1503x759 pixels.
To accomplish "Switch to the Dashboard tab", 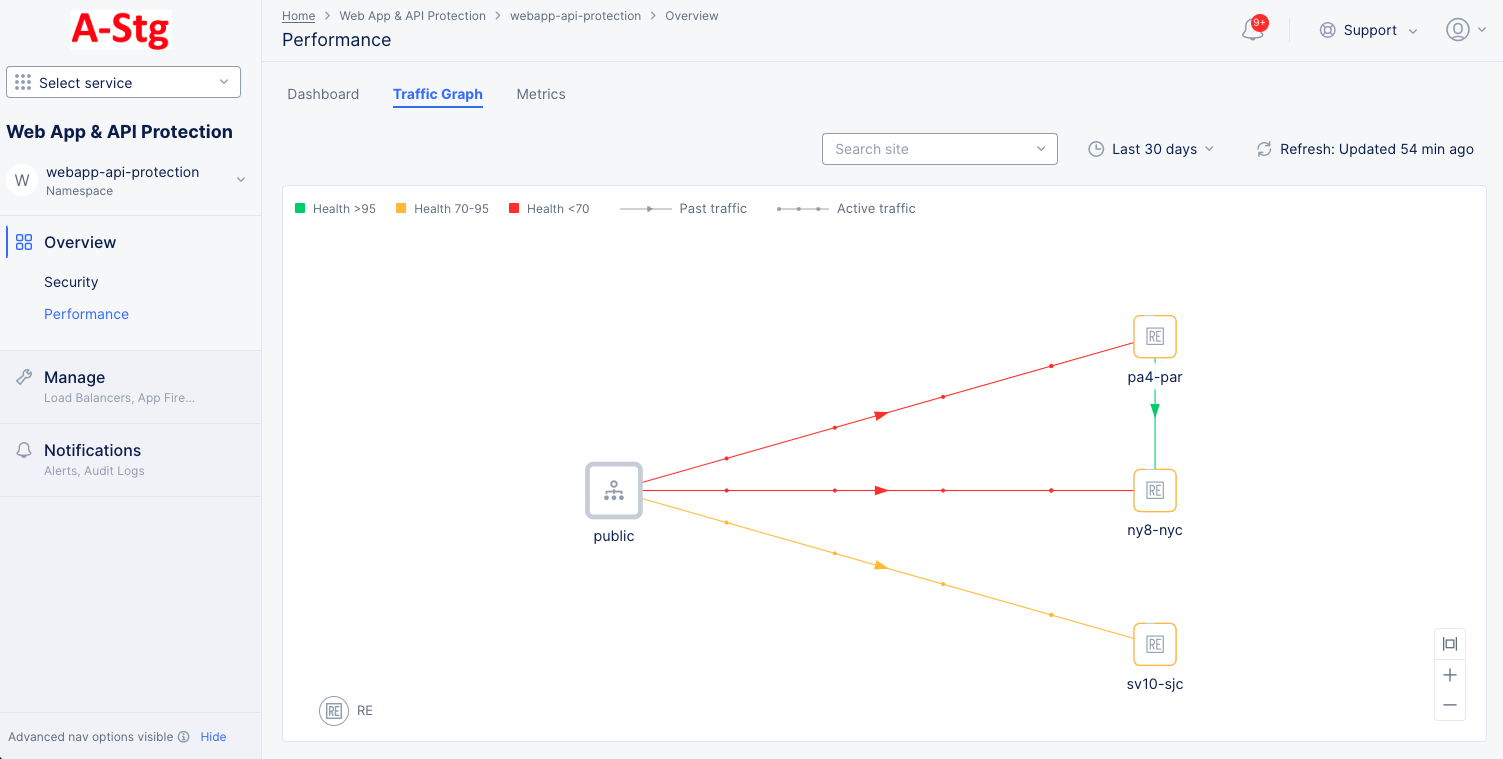I will point(323,94).
